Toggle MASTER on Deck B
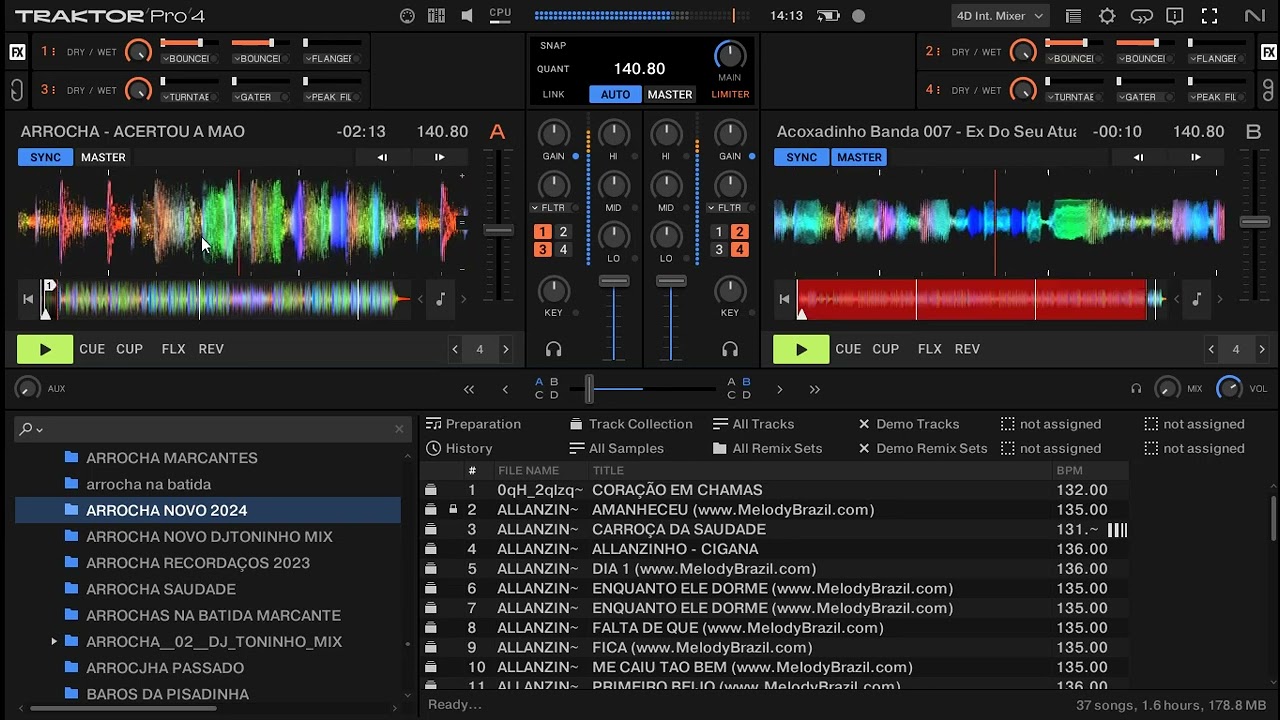The height and width of the screenshot is (720, 1280). 859,157
